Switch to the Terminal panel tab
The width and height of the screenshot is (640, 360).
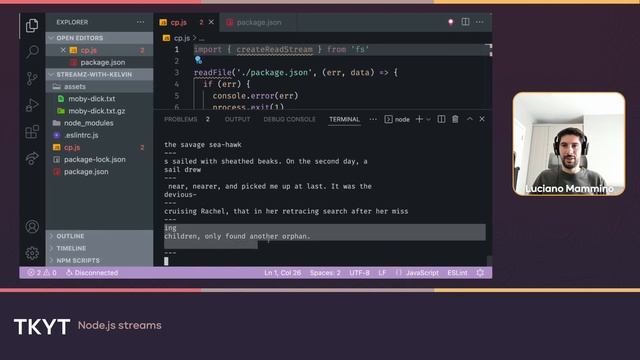tap(344, 119)
